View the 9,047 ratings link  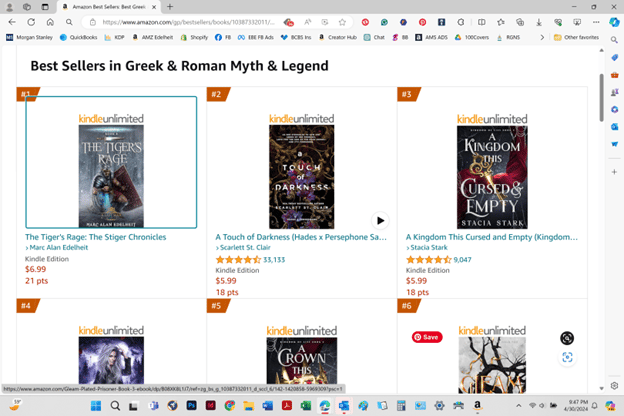[x=462, y=260]
